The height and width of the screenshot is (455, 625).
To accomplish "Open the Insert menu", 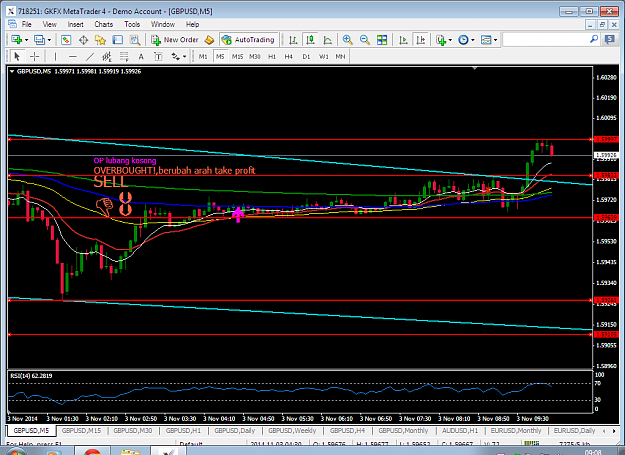I will (x=75, y=24).
